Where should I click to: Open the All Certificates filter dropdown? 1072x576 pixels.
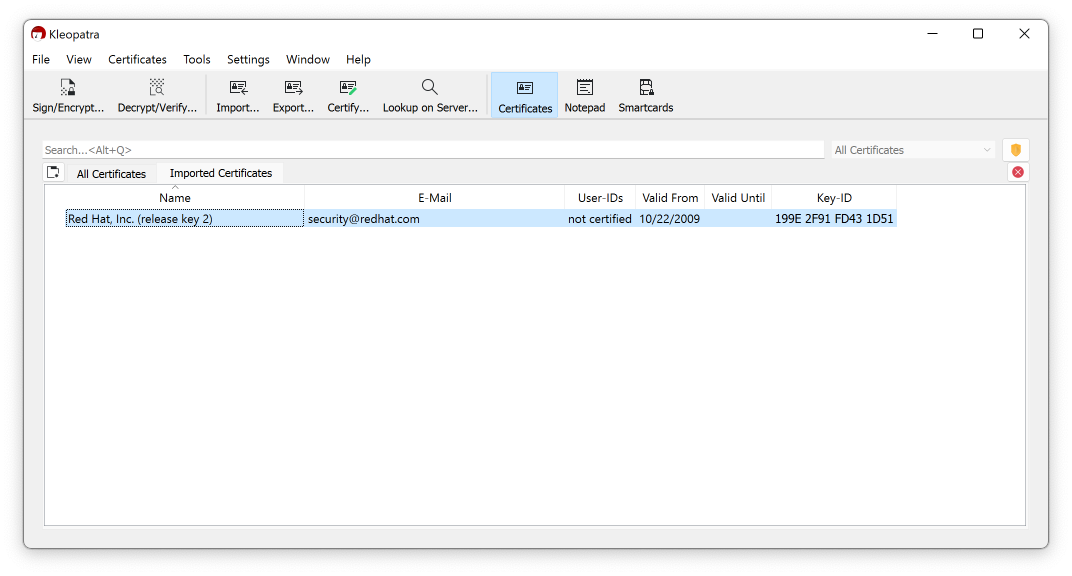(911, 149)
